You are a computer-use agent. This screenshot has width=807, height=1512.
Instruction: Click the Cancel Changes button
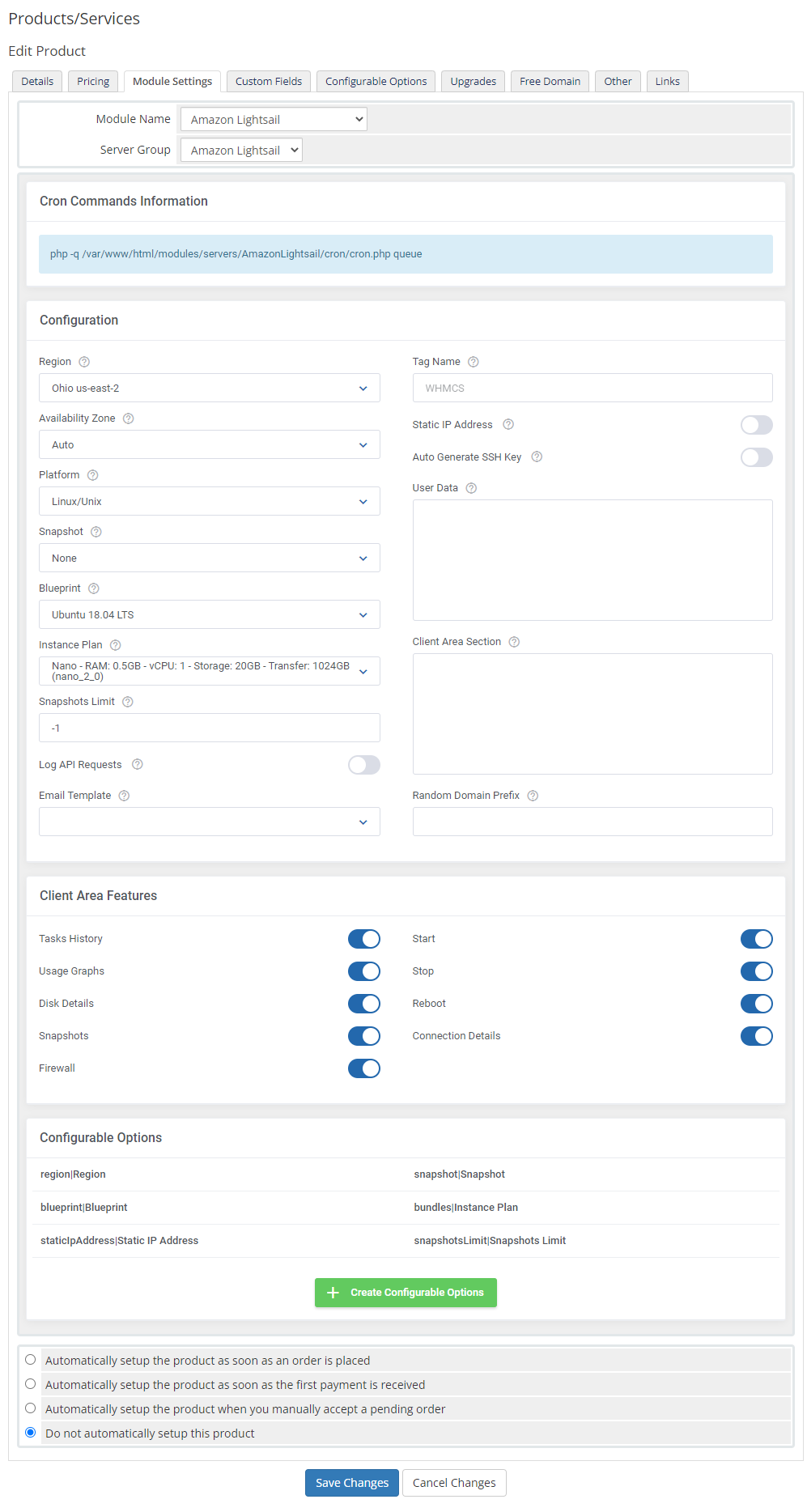(x=454, y=1482)
